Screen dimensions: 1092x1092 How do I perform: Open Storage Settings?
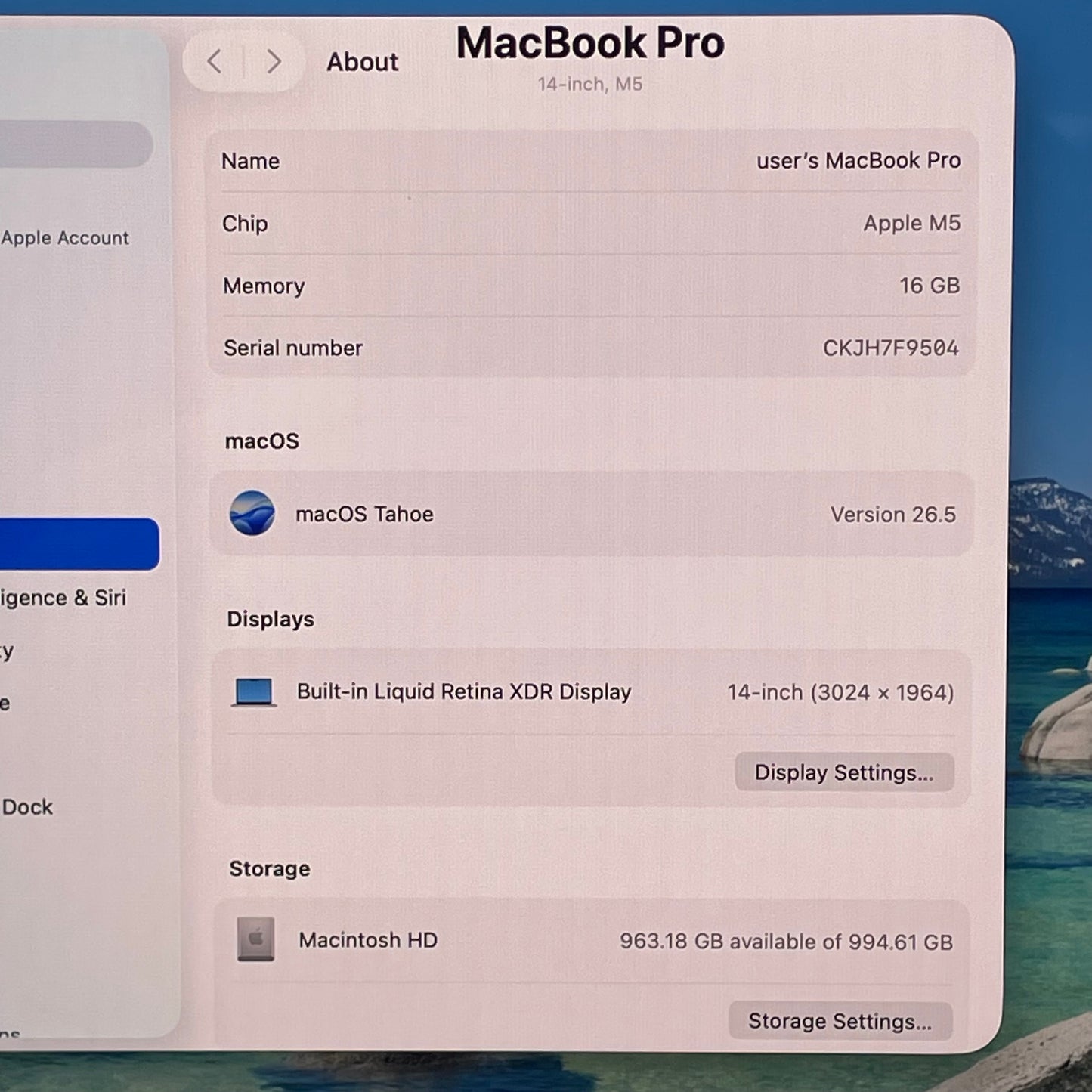coord(840,1021)
